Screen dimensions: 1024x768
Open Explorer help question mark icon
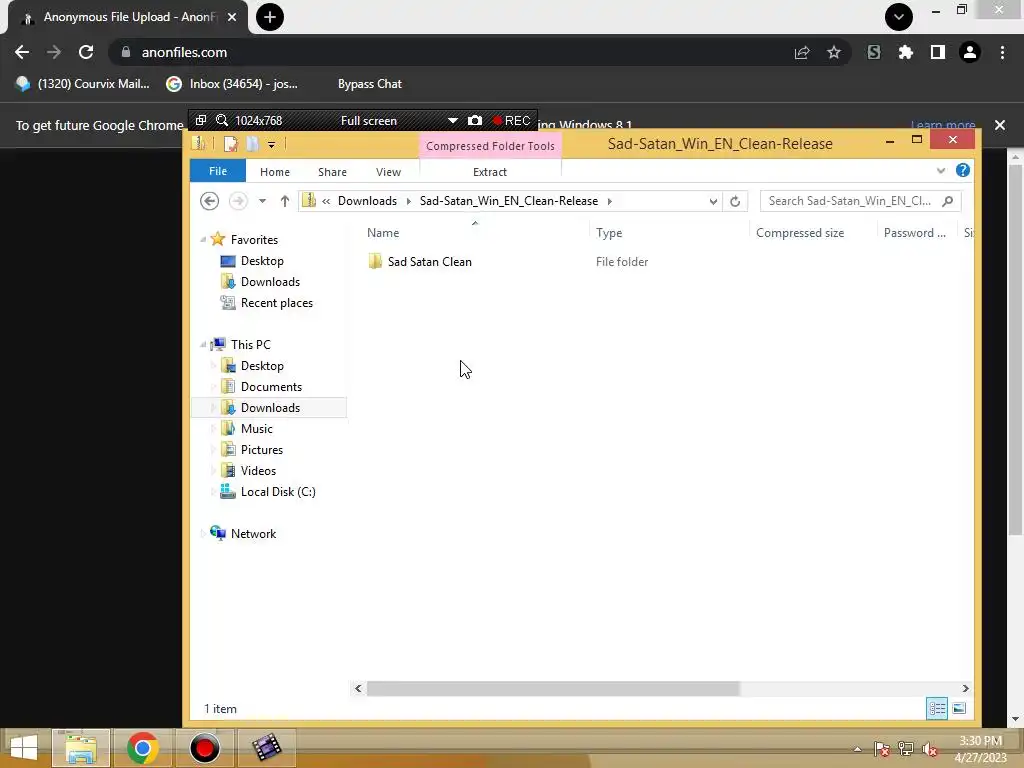coord(963,170)
